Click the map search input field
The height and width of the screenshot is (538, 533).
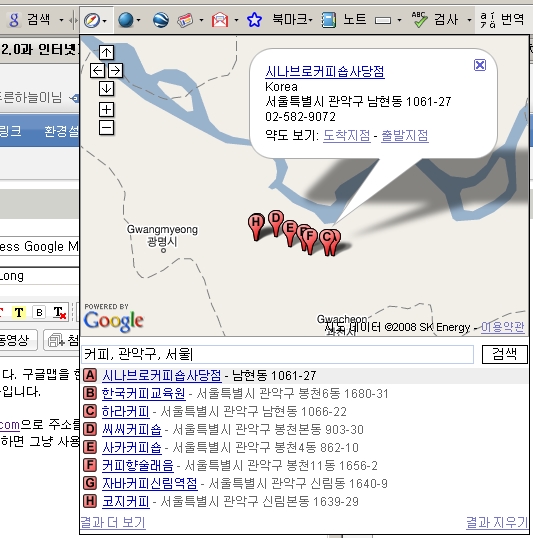pos(278,354)
